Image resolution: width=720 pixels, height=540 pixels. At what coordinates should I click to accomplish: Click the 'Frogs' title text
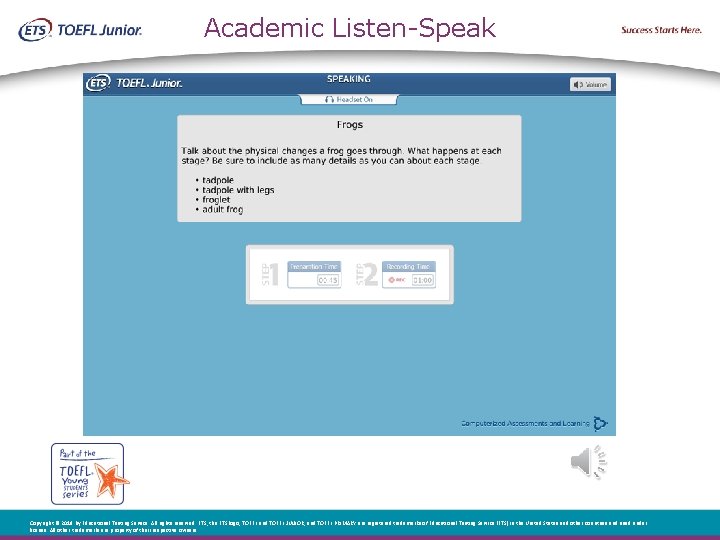point(349,125)
